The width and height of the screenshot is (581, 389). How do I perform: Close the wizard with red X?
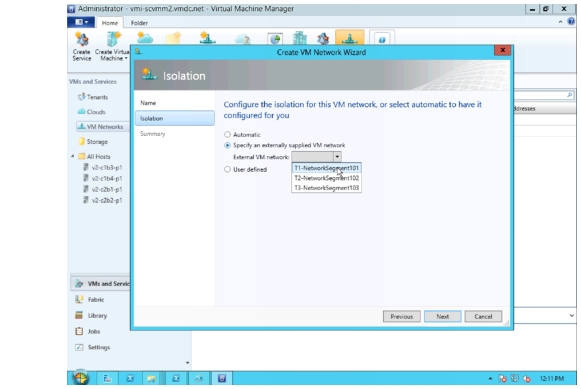tap(502, 50)
